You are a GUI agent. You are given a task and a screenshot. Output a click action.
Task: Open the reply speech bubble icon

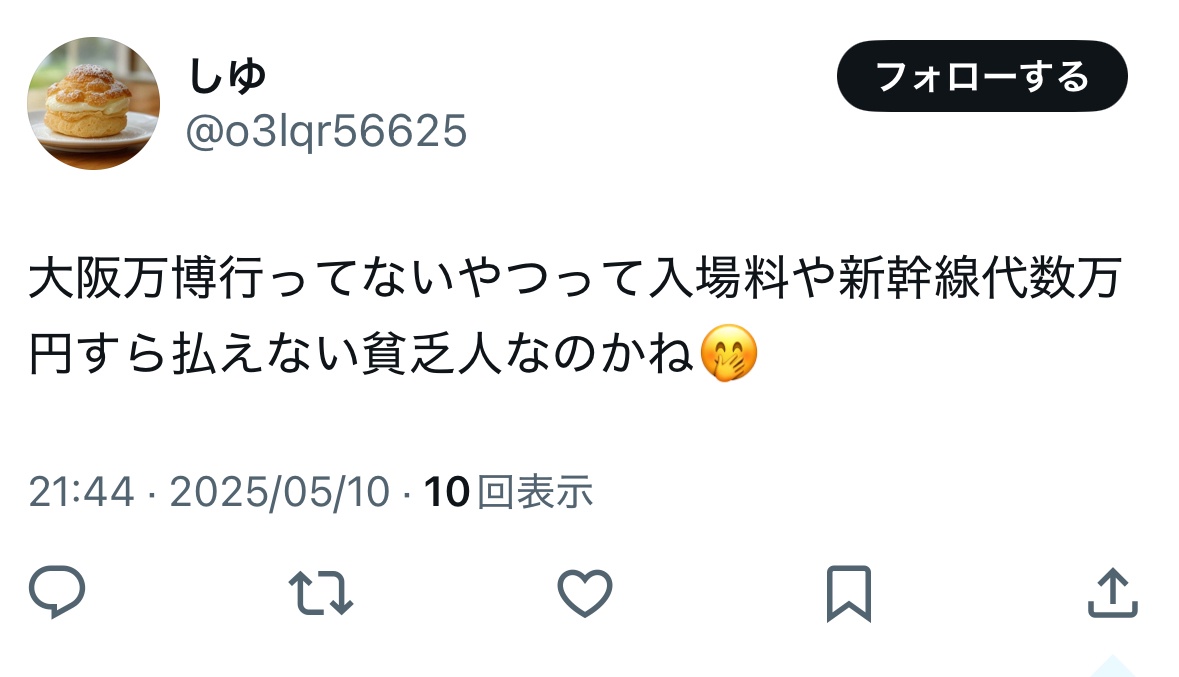[57, 592]
